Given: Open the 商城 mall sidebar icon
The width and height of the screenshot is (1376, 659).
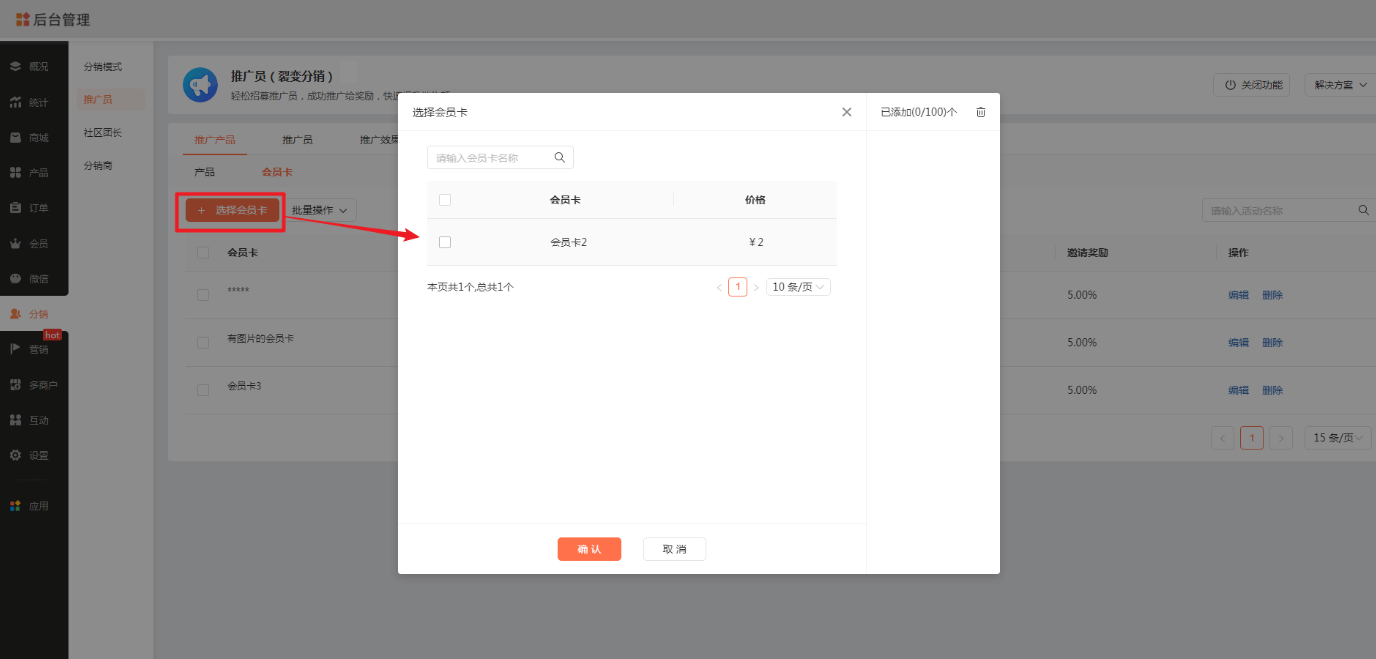Looking at the screenshot, I should (x=16, y=137).
